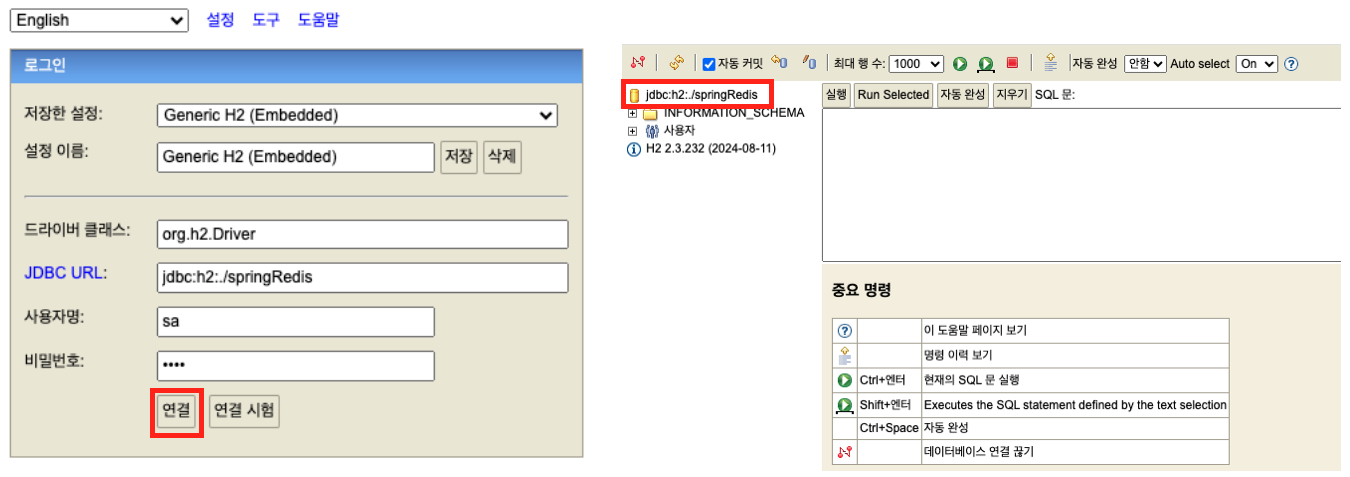1350x477 pixels.
Task: Click the 사용자 users icon
Action: pyautogui.click(x=652, y=131)
